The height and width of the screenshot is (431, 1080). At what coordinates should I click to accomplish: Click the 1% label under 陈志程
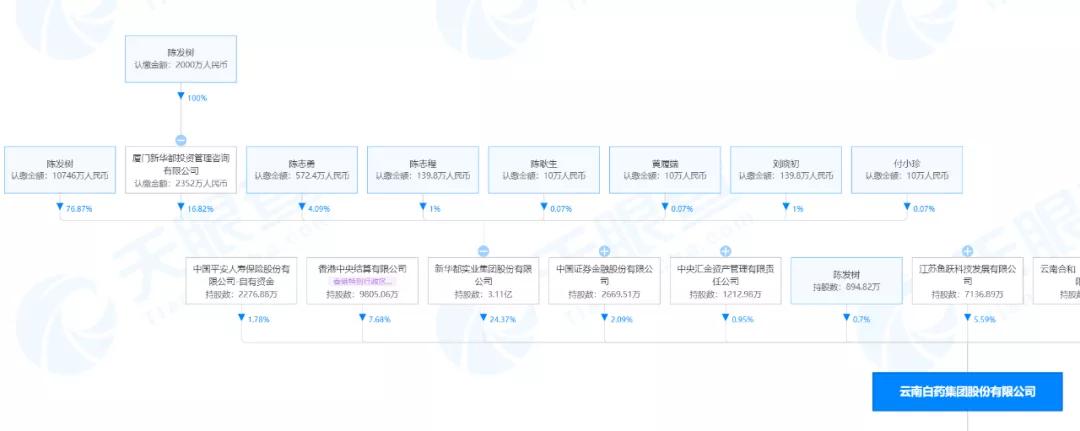[435, 209]
